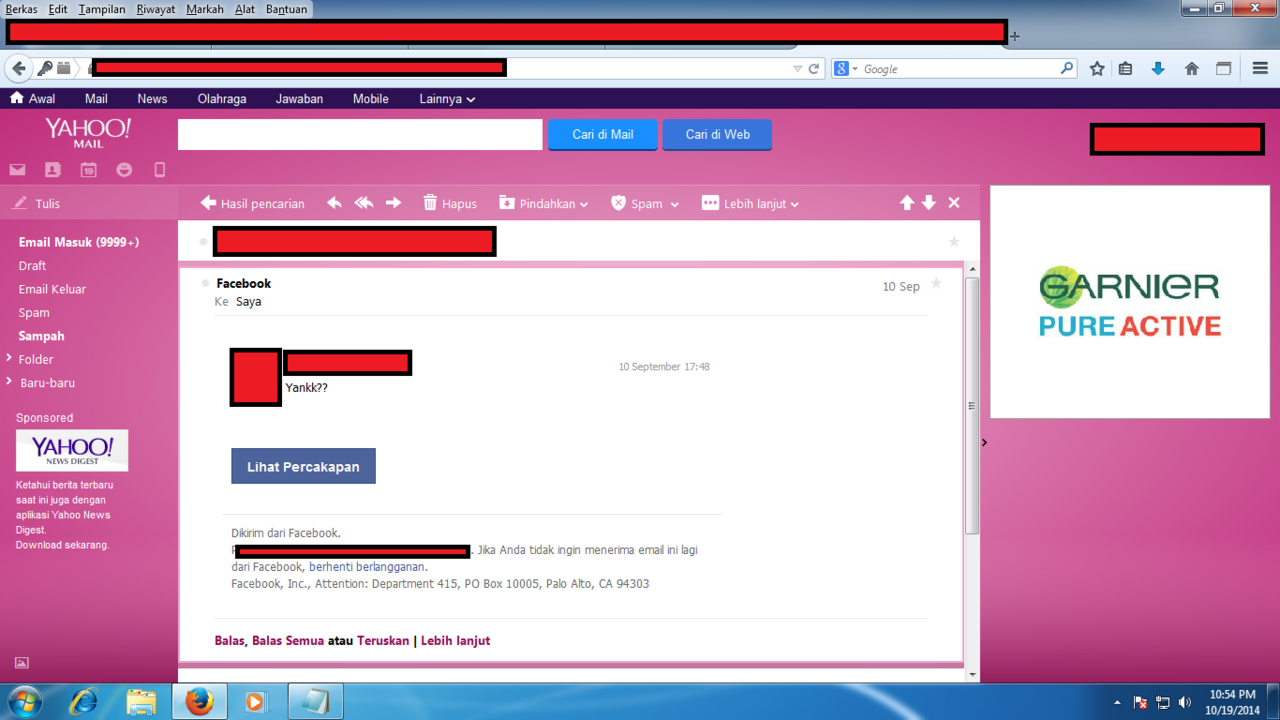Open Yahoo Mail inbox envelope icon
This screenshot has height=720, width=1280.
point(17,170)
